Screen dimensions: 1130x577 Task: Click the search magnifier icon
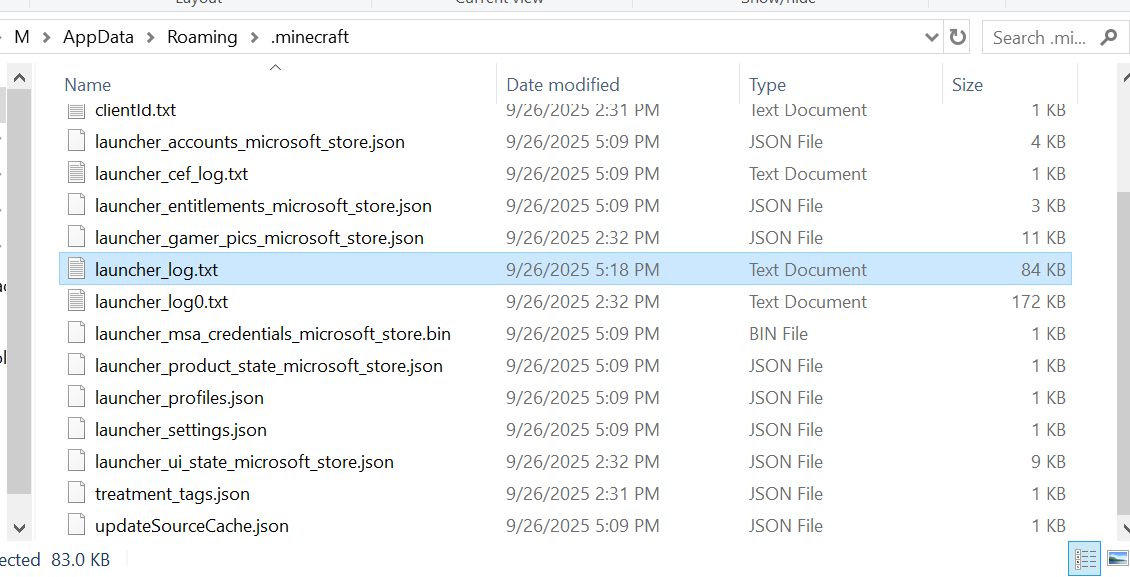coord(1109,37)
